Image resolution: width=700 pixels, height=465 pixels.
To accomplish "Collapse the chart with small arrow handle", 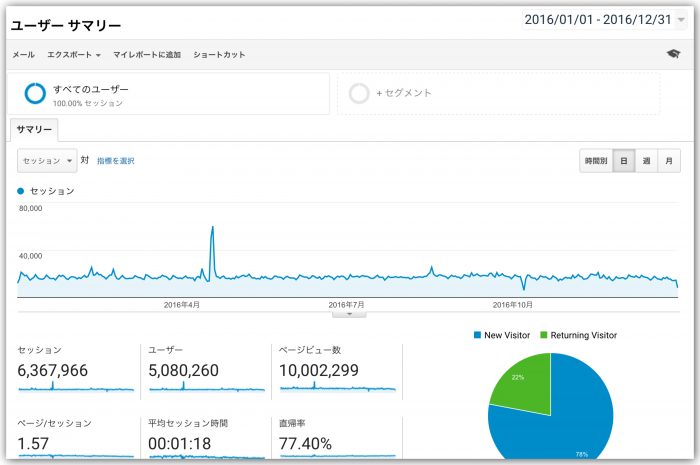I will pyautogui.click(x=349, y=314).
